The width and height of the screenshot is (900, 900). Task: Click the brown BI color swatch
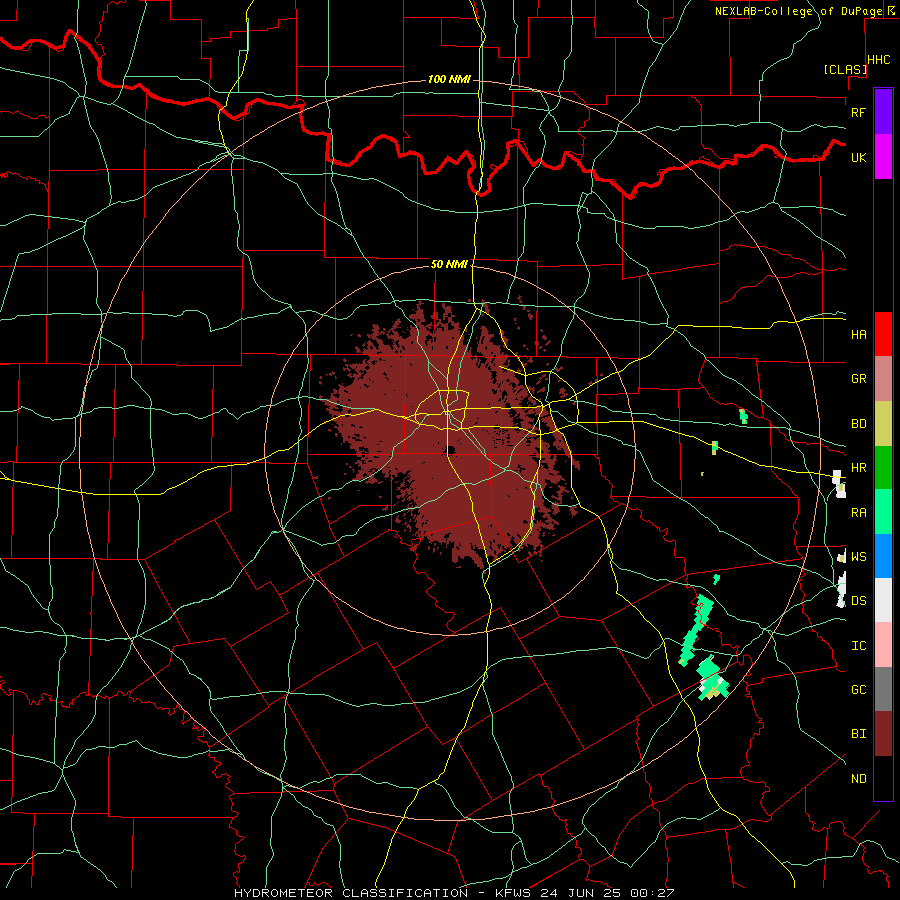(x=883, y=734)
